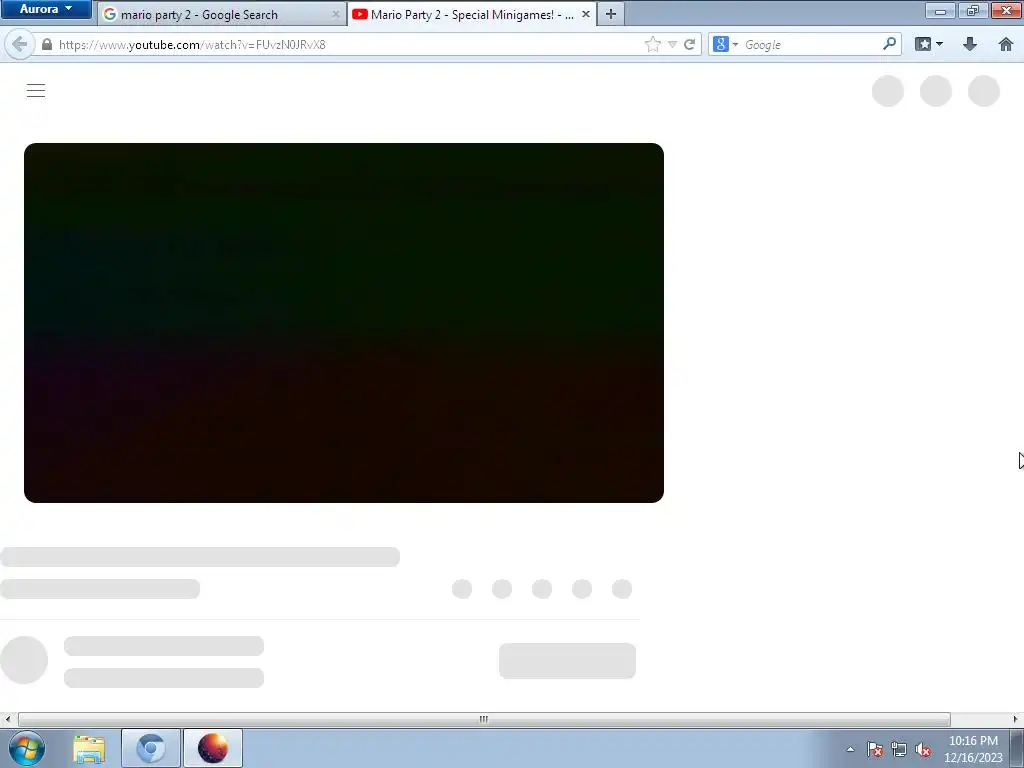
Task: Click the scrollbar left arrow
Action: click(x=7, y=719)
